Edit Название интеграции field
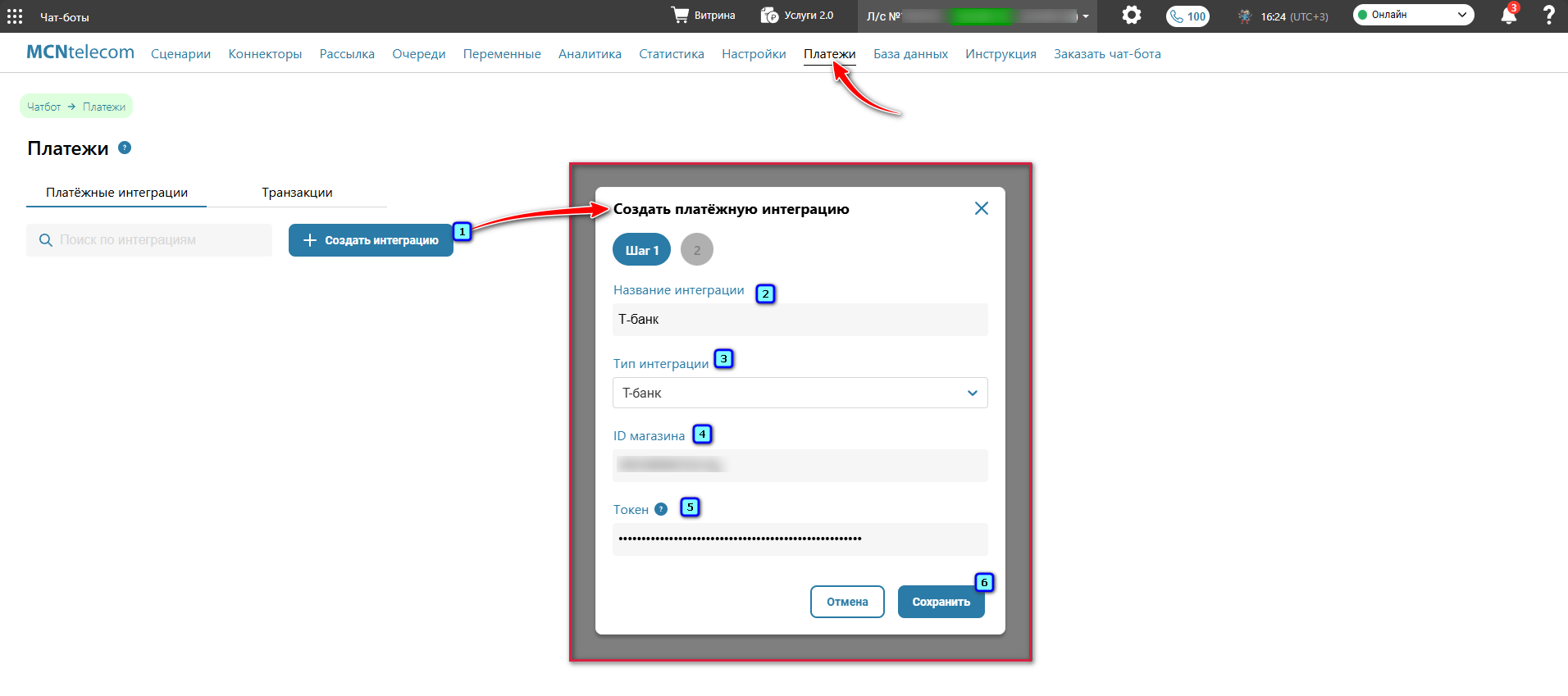The image size is (1568, 696). point(800,320)
